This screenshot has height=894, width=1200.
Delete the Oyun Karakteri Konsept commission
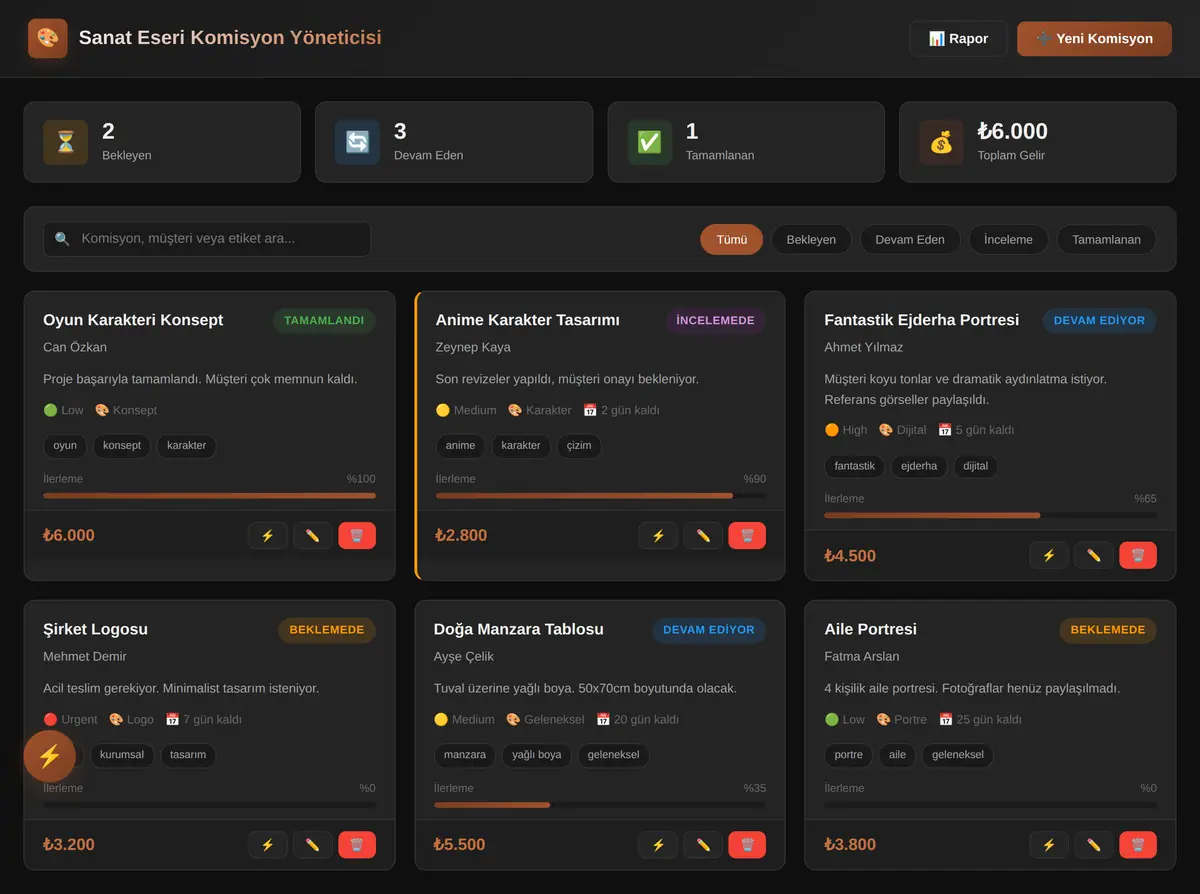click(357, 535)
